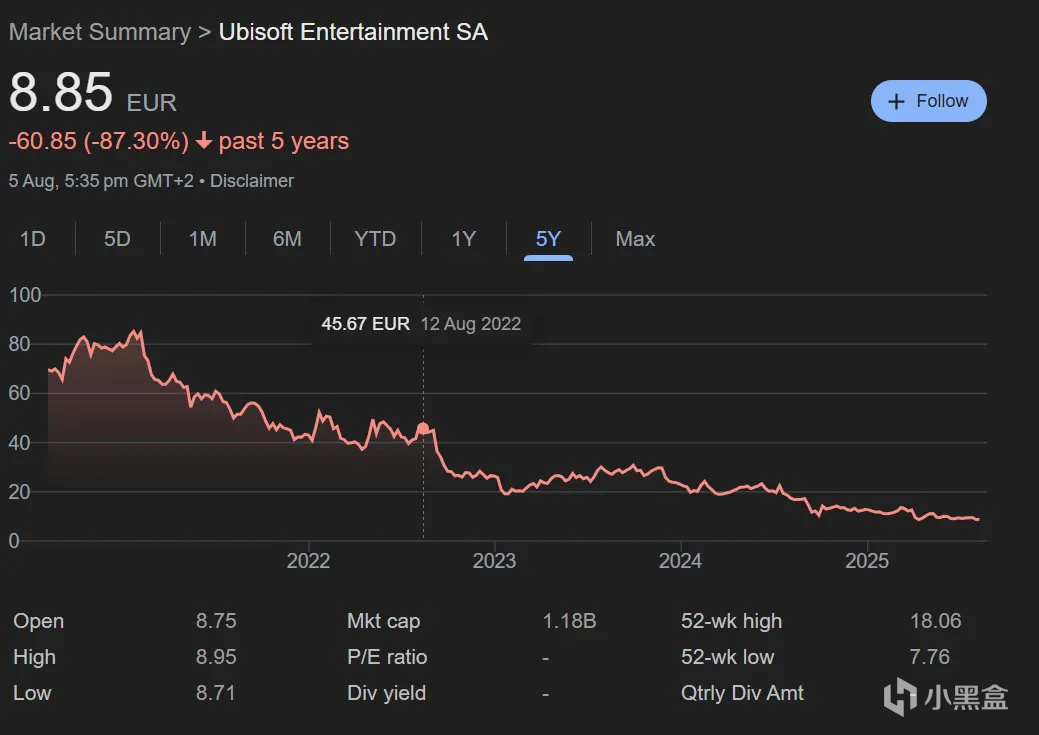Switch to the YTD tab

coord(375,239)
